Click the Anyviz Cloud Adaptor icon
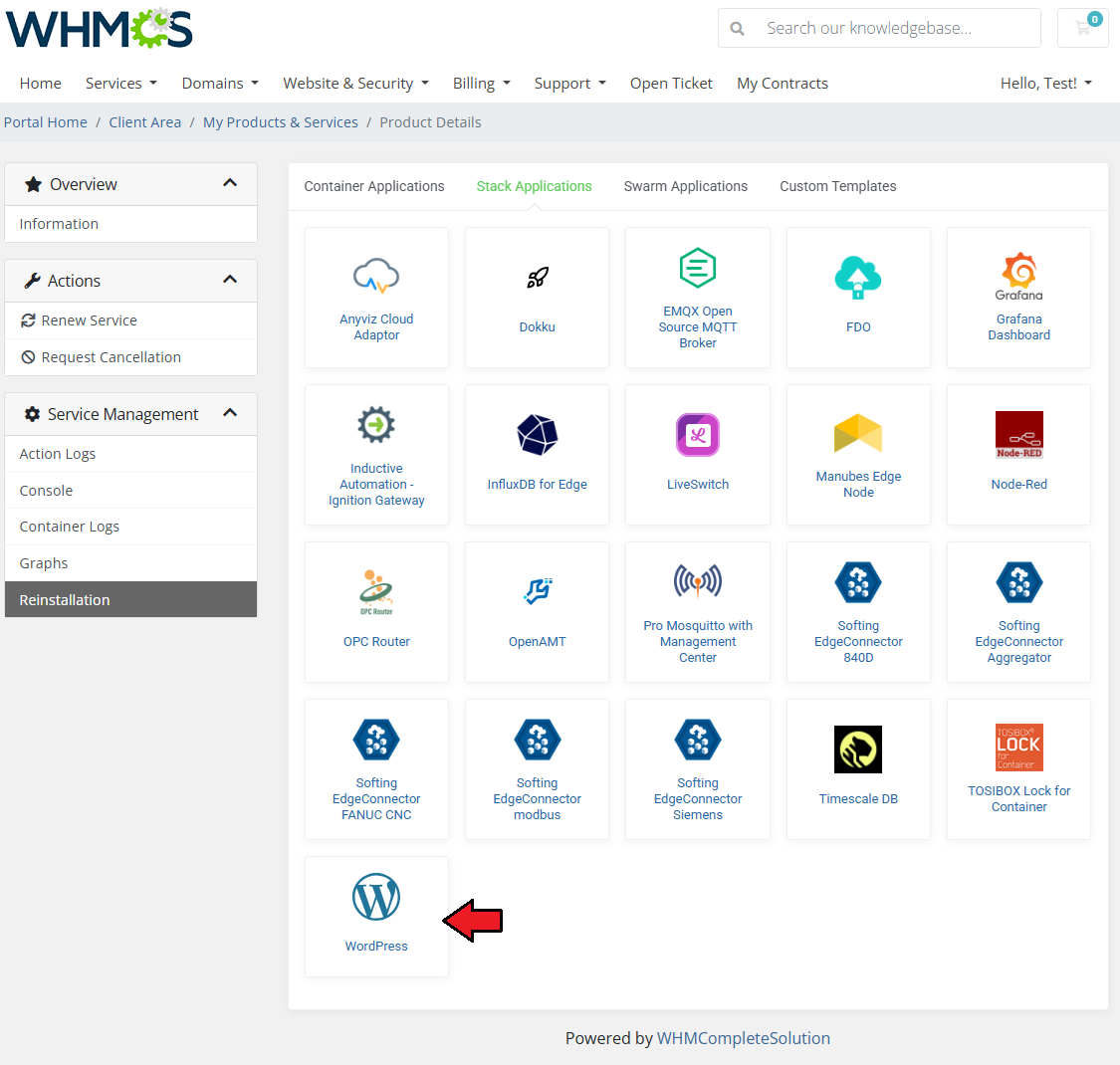 click(376, 276)
